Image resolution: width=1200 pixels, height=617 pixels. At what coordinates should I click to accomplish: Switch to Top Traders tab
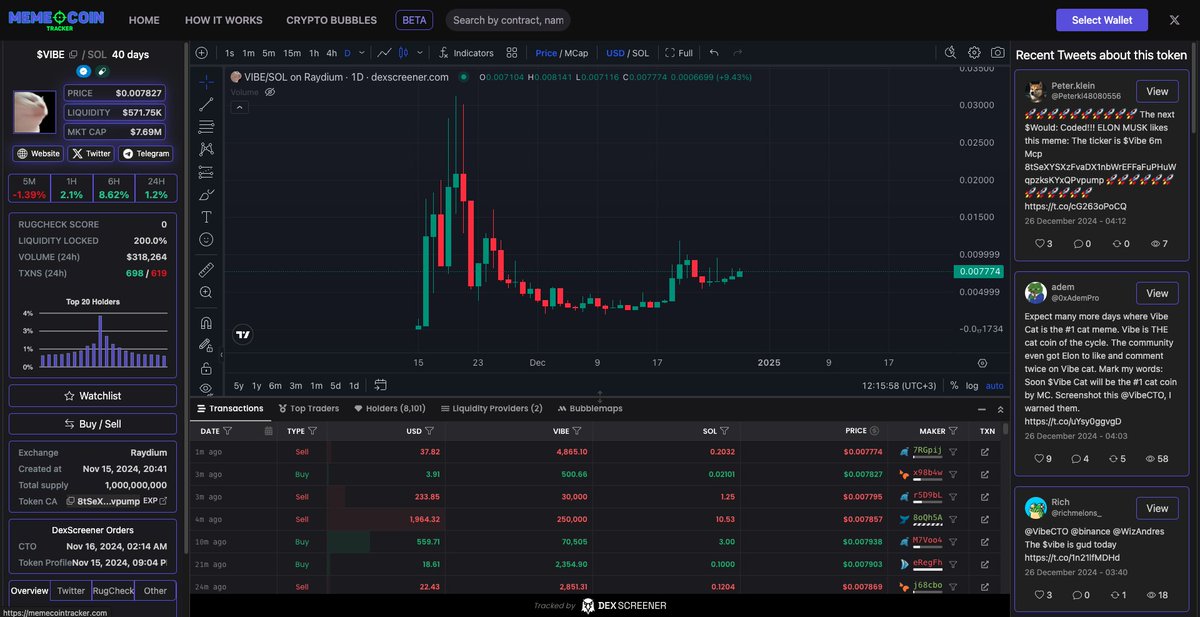308,408
